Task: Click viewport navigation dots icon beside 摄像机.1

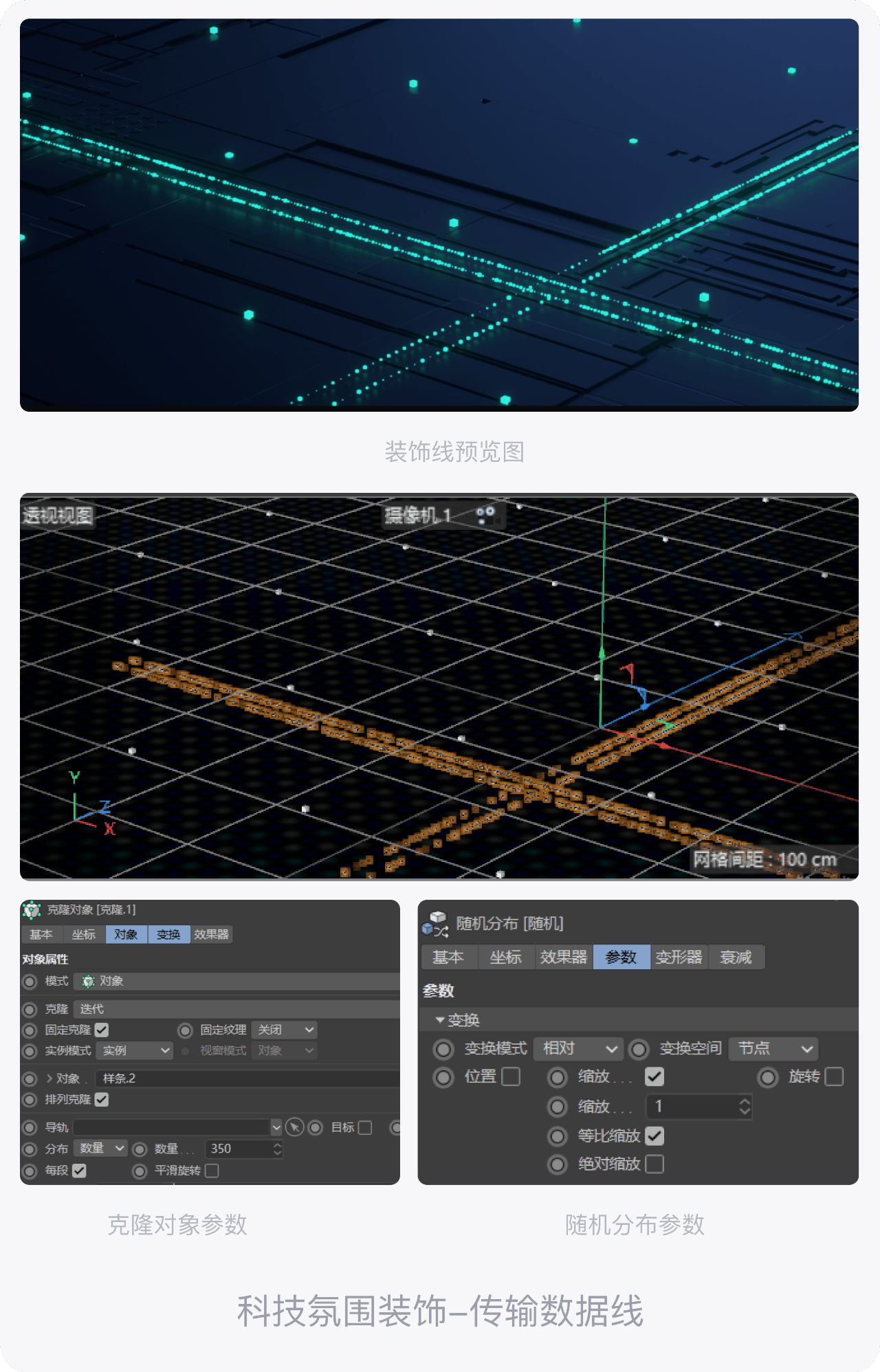Action: (485, 515)
